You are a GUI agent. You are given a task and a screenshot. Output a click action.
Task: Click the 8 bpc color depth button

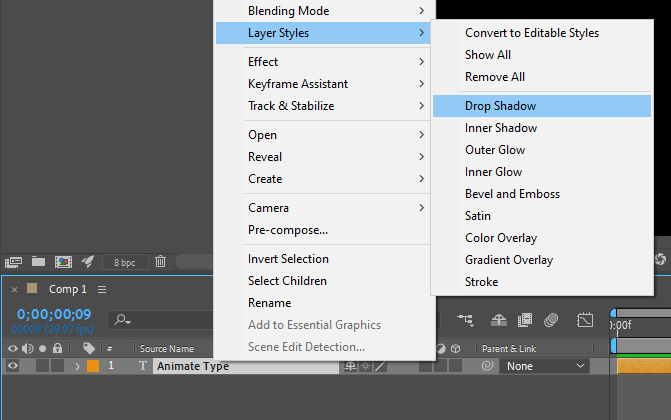124,262
